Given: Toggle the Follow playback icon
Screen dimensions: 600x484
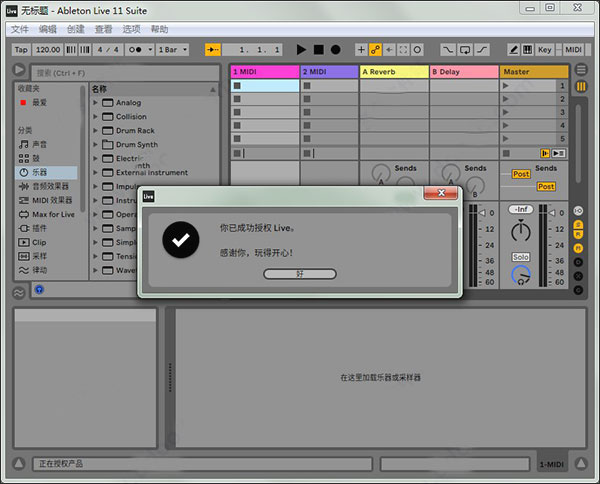Looking at the screenshot, I should (213, 50).
